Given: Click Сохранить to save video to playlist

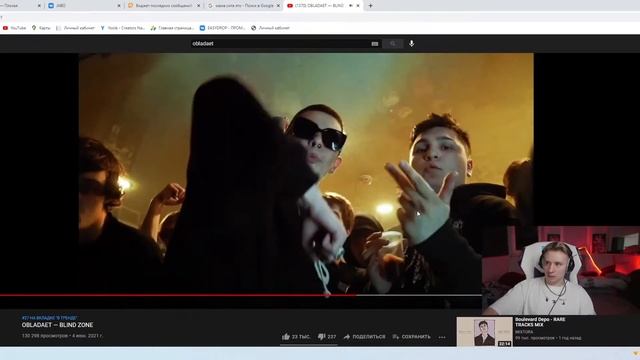Looking at the screenshot, I should (x=411, y=337).
